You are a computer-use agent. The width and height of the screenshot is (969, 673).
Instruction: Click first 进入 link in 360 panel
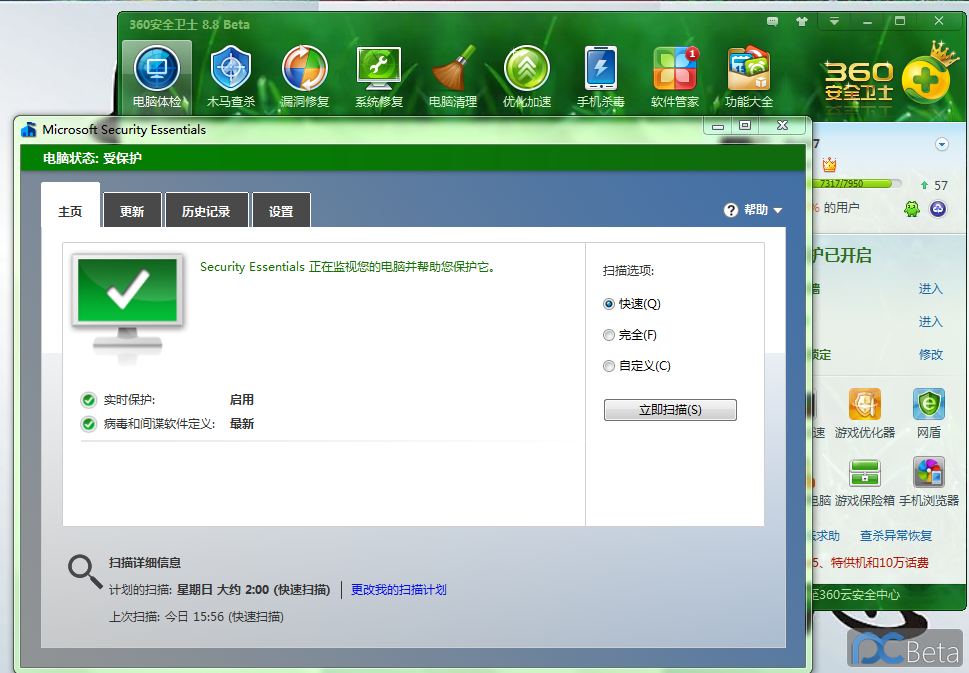pos(931,289)
